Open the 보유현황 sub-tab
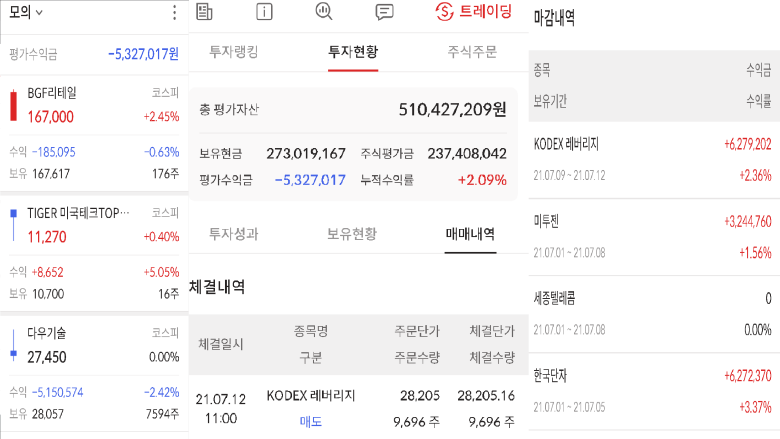Image resolution: width=780 pixels, height=439 pixels. point(352,234)
